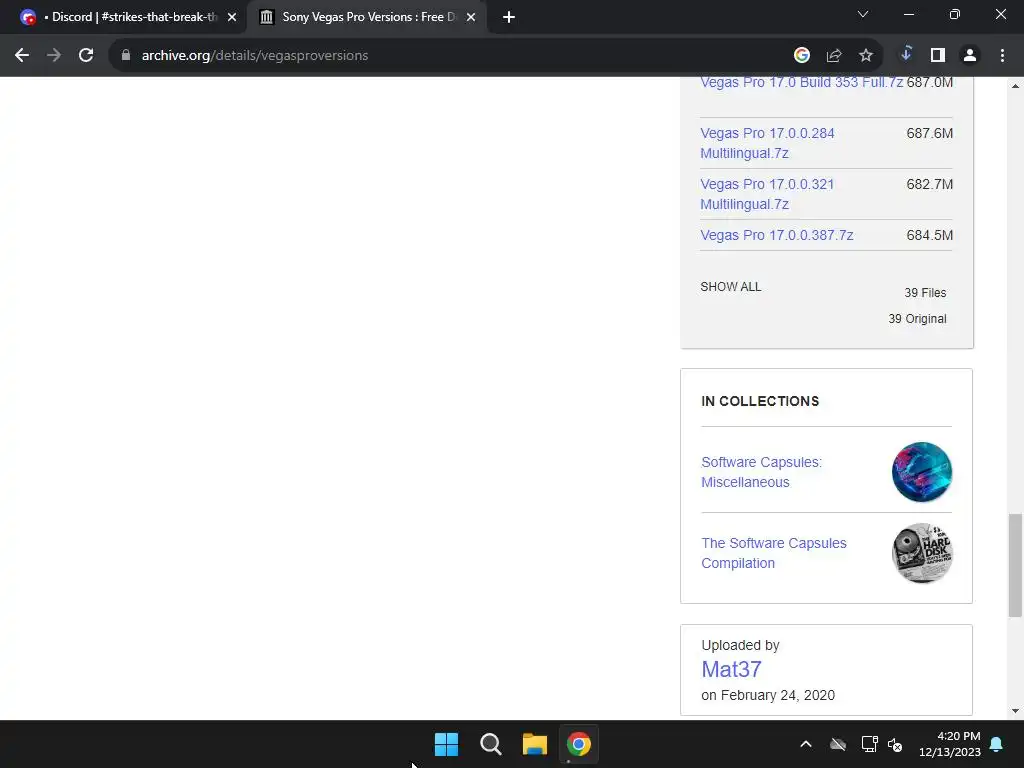Reload the archive.org page
Viewport: 1024px width, 768px height.
coord(86,56)
